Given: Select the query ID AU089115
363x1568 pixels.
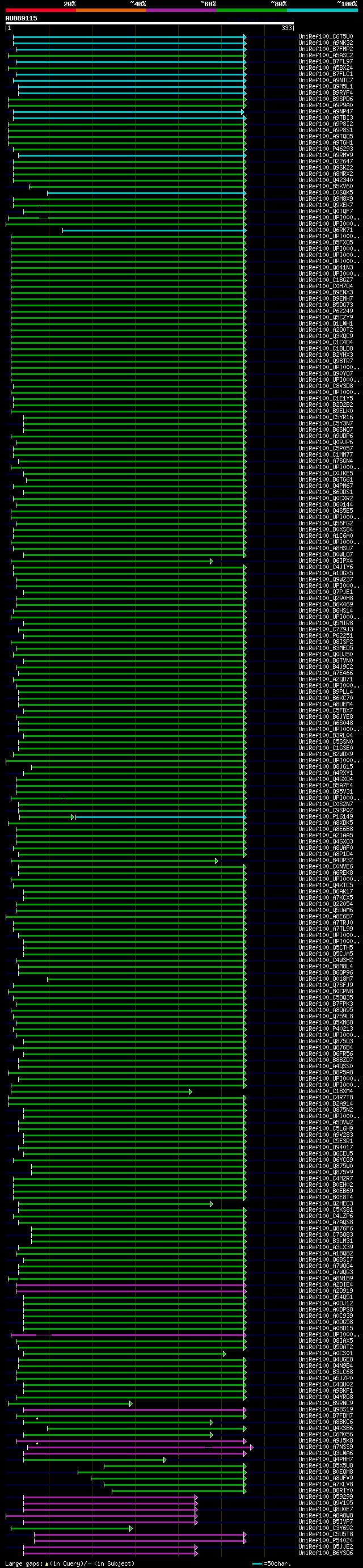Looking at the screenshot, I should coord(22,18).
